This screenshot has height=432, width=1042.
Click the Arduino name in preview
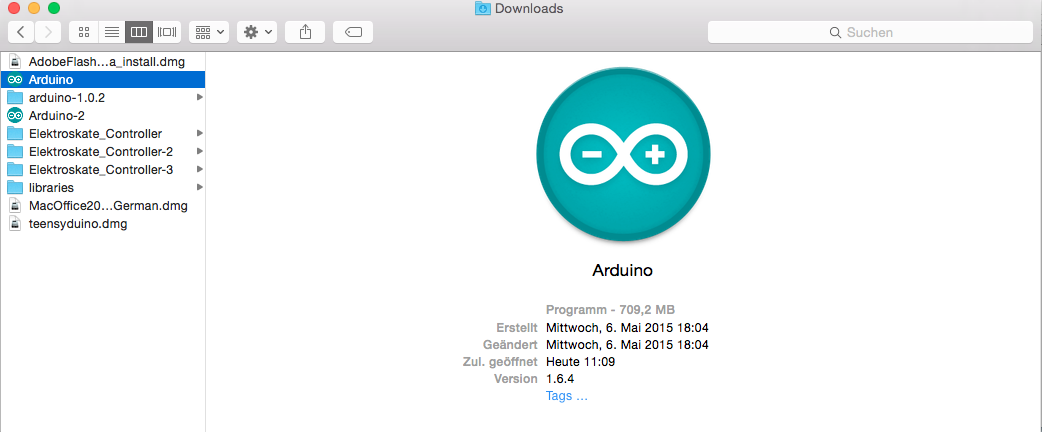(x=623, y=270)
